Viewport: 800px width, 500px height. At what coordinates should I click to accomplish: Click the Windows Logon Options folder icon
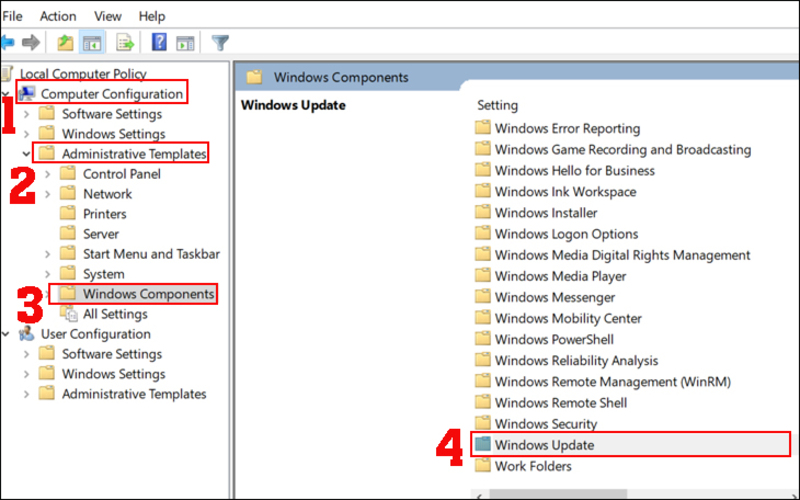(x=483, y=233)
